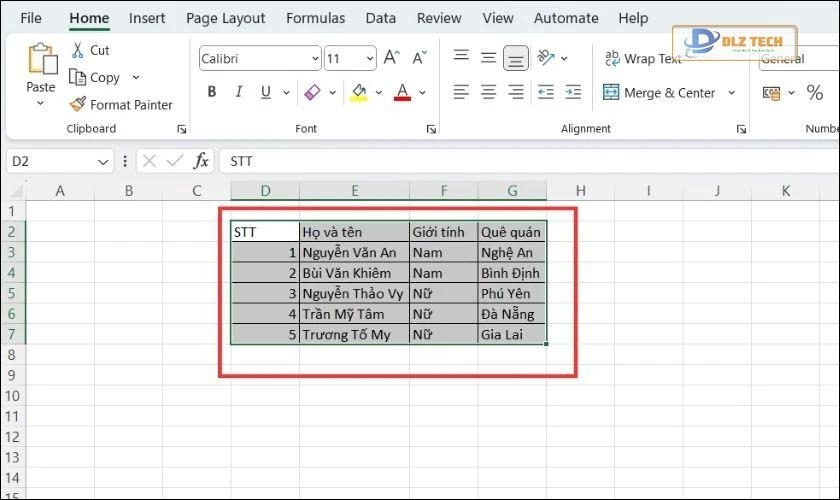Open the font size dropdown
The height and width of the screenshot is (500, 840).
click(369, 59)
